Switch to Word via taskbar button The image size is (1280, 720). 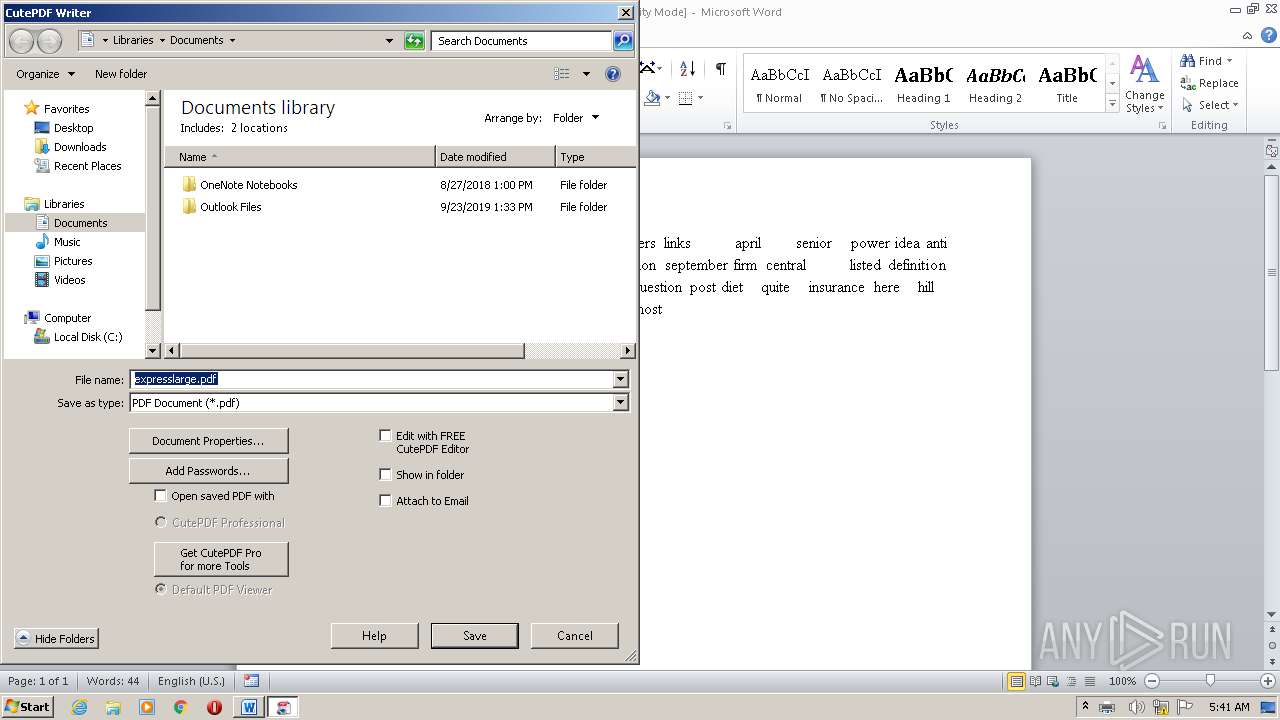(x=249, y=707)
